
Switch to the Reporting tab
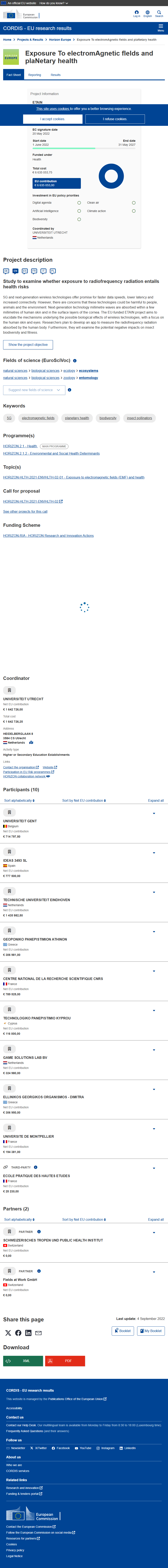35,75
